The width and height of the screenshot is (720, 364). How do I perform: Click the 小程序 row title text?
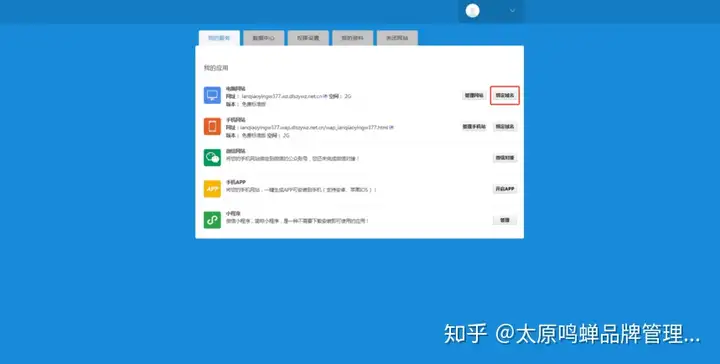coord(233,213)
